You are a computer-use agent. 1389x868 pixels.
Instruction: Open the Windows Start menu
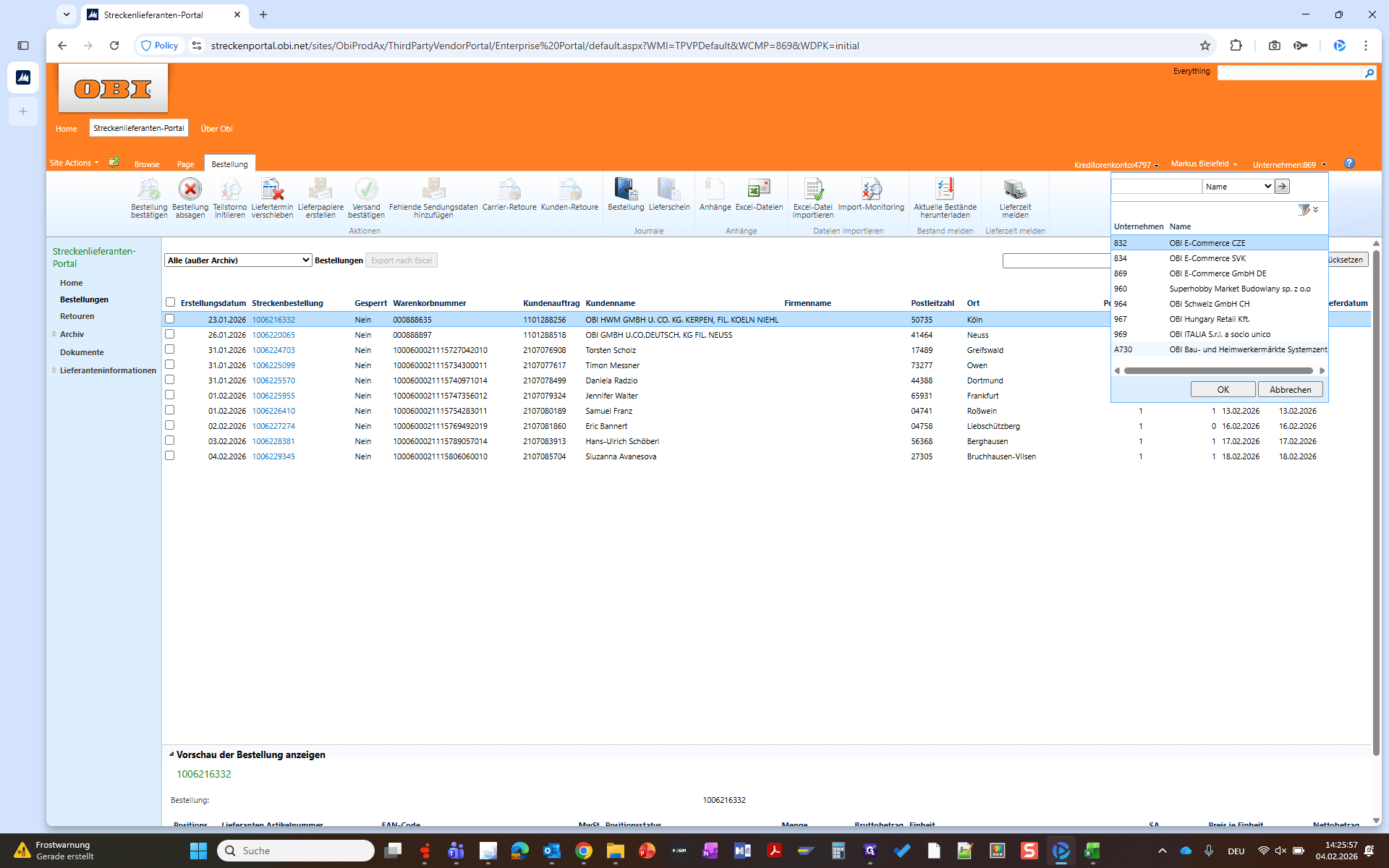click(198, 851)
